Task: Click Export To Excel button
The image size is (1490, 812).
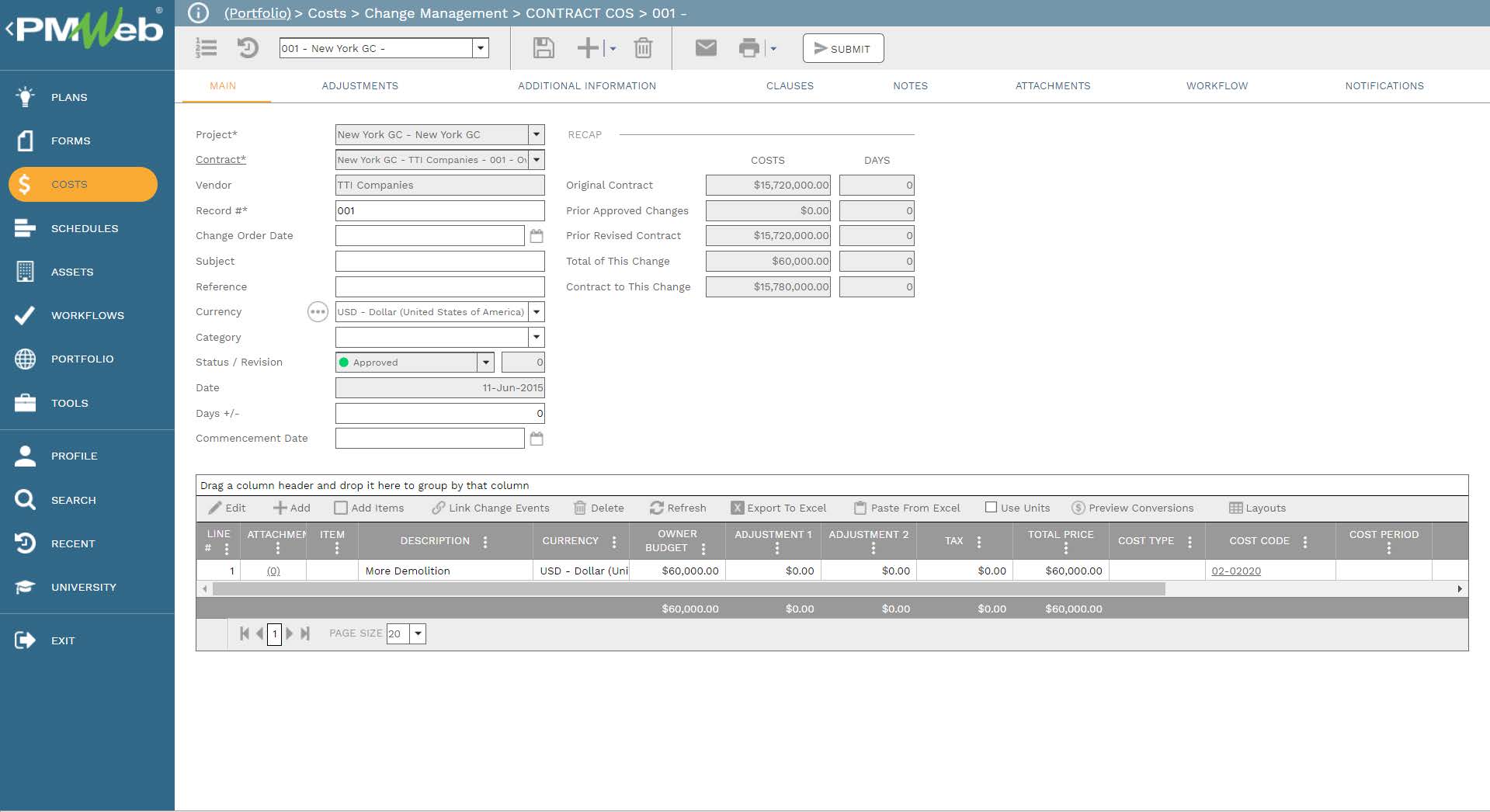Action: [x=779, y=508]
